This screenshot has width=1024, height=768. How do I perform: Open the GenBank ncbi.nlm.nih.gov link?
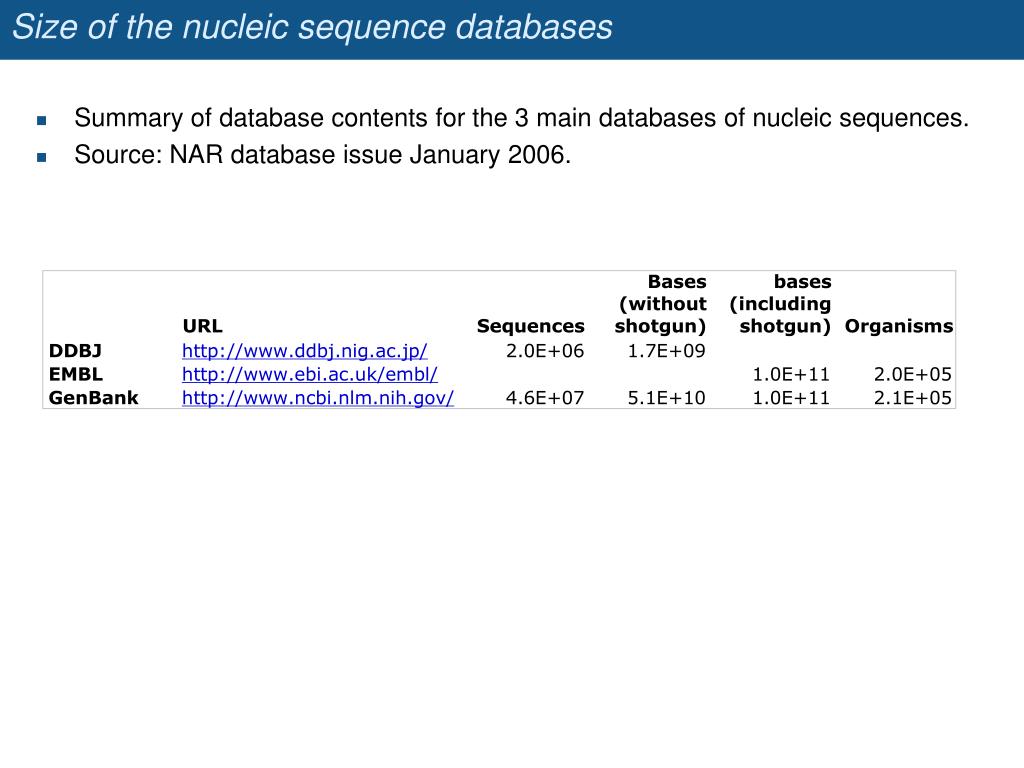(x=317, y=398)
